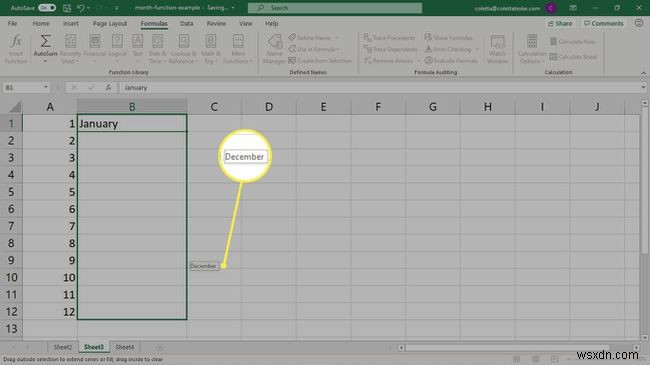
Task: Click the Undo icon
Action: pyautogui.click(x=81, y=8)
